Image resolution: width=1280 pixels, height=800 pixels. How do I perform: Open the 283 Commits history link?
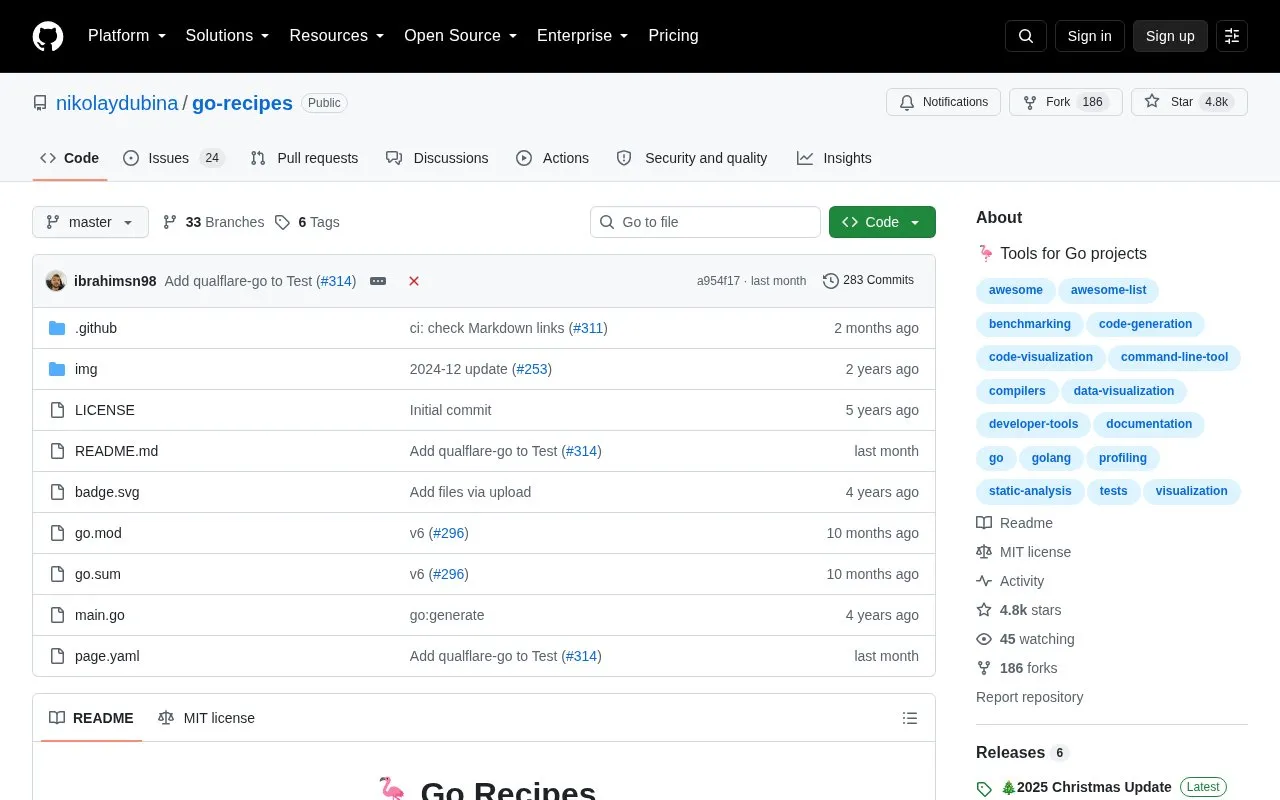(868, 281)
